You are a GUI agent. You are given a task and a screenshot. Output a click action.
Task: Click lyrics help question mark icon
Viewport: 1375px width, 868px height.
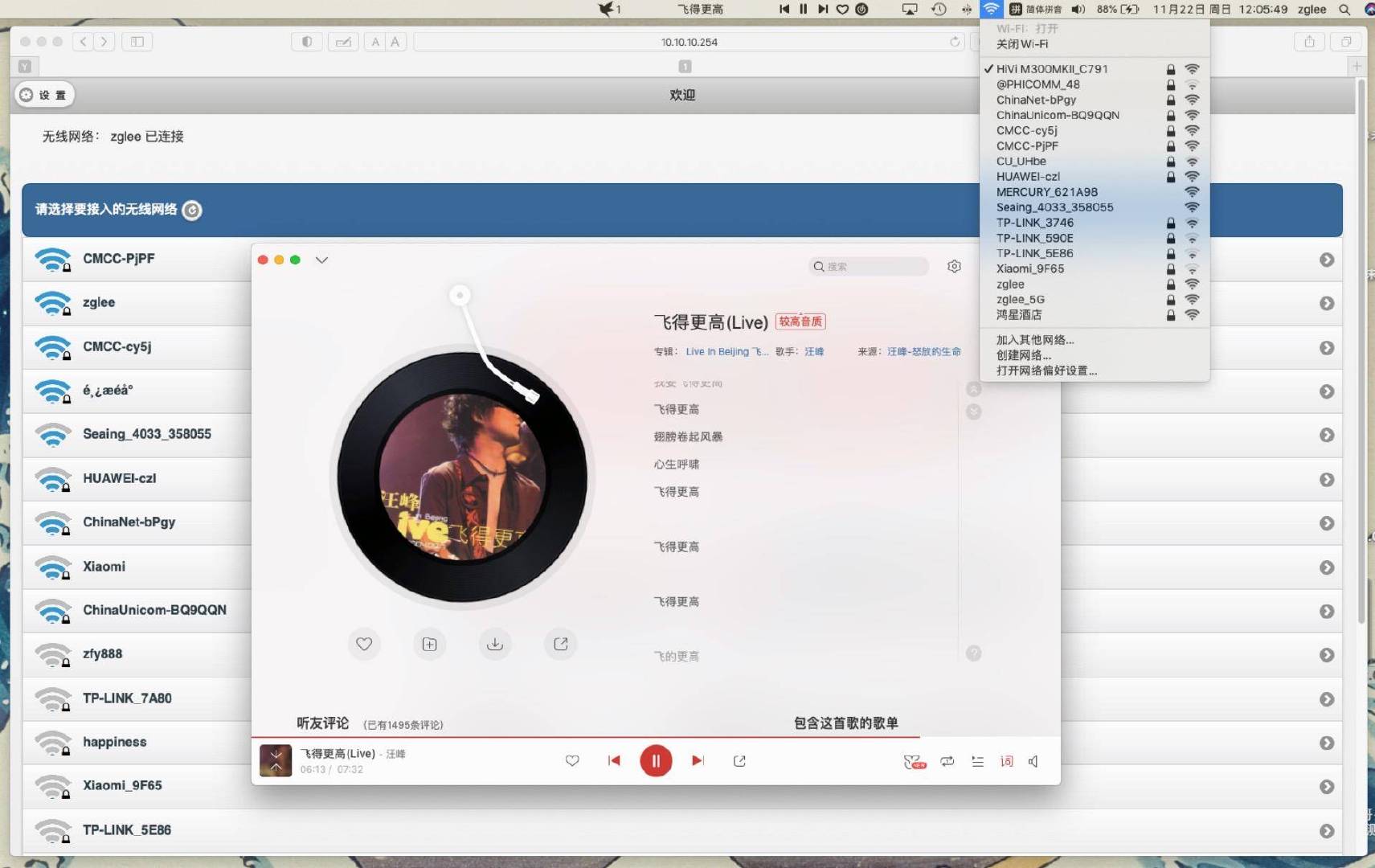[x=973, y=653]
